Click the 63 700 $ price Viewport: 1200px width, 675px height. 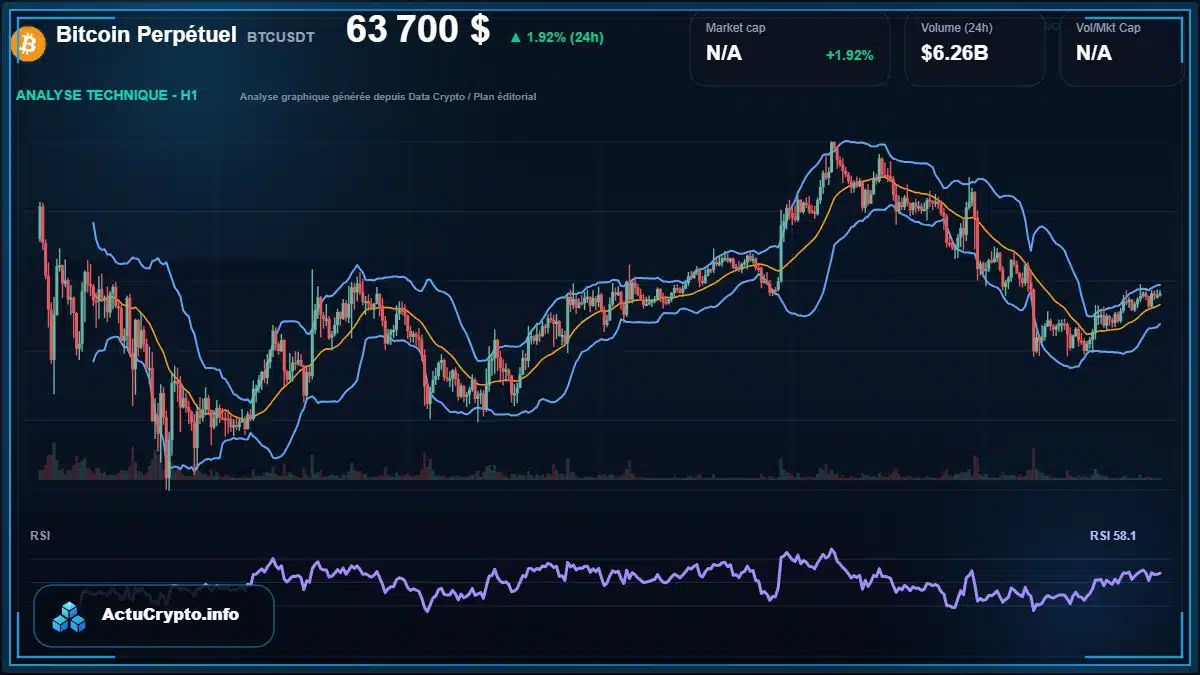pos(418,30)
